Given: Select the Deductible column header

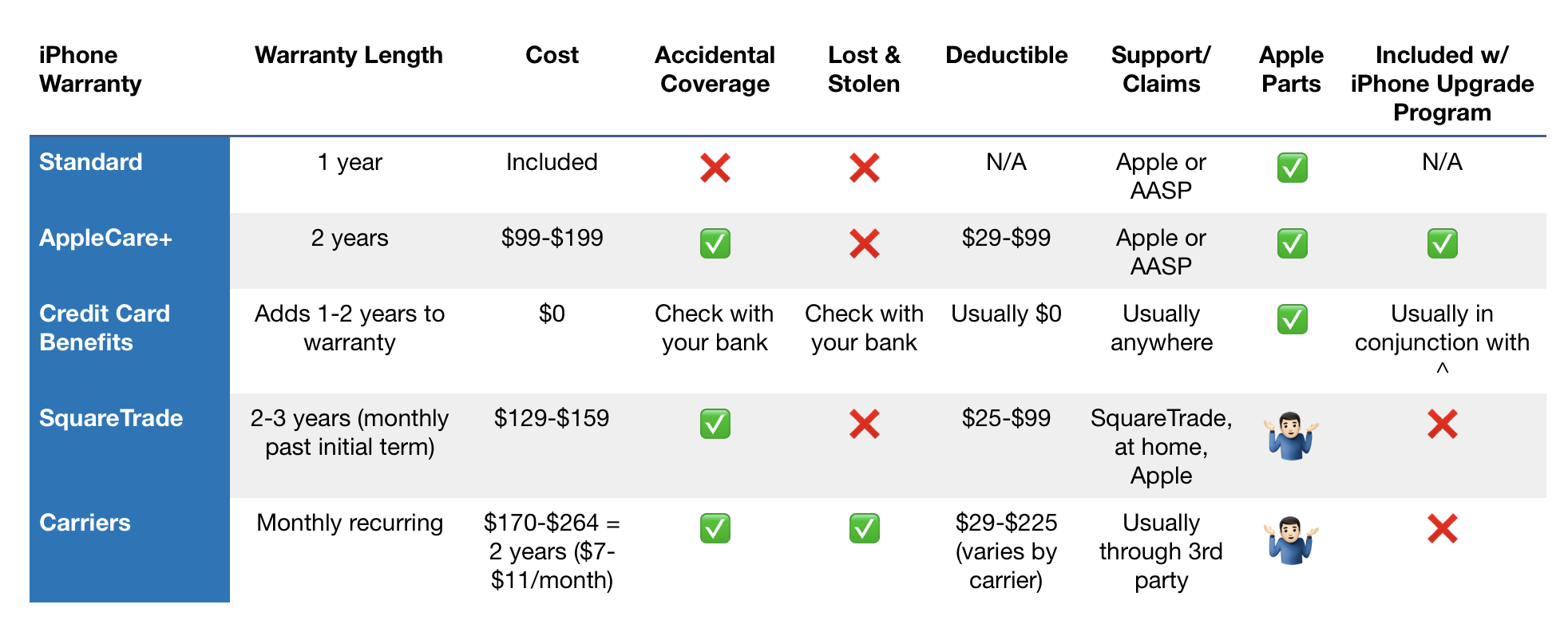Looking at the screenshot, I should click(x=1006, y=55).
